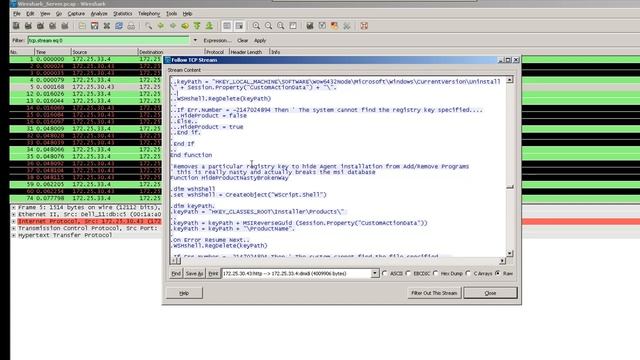Reset zoom to normal size icon

pos(280,26)
